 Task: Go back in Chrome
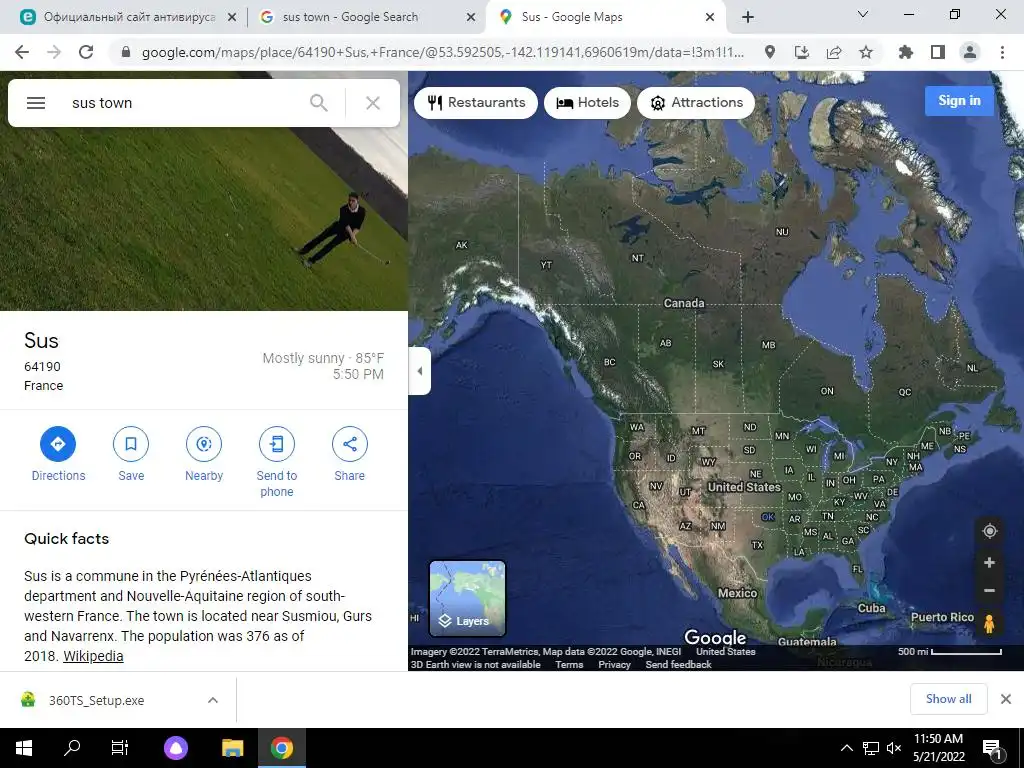(22, 52)
